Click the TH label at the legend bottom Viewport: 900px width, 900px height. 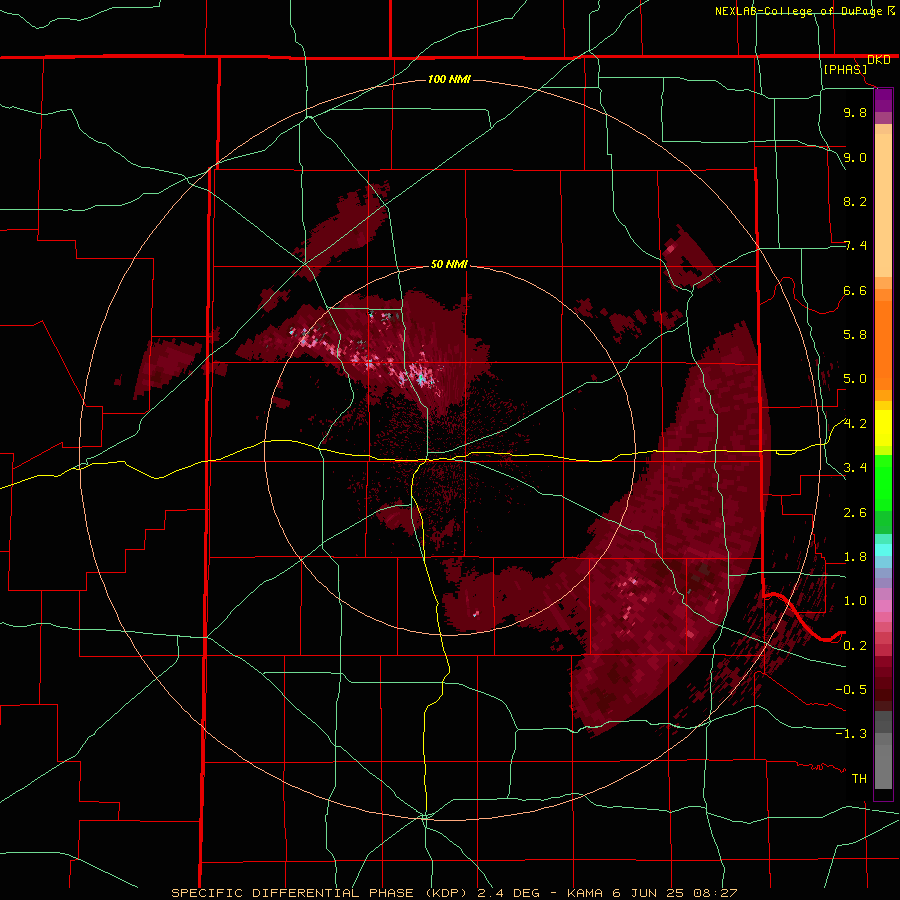[859, 779]
